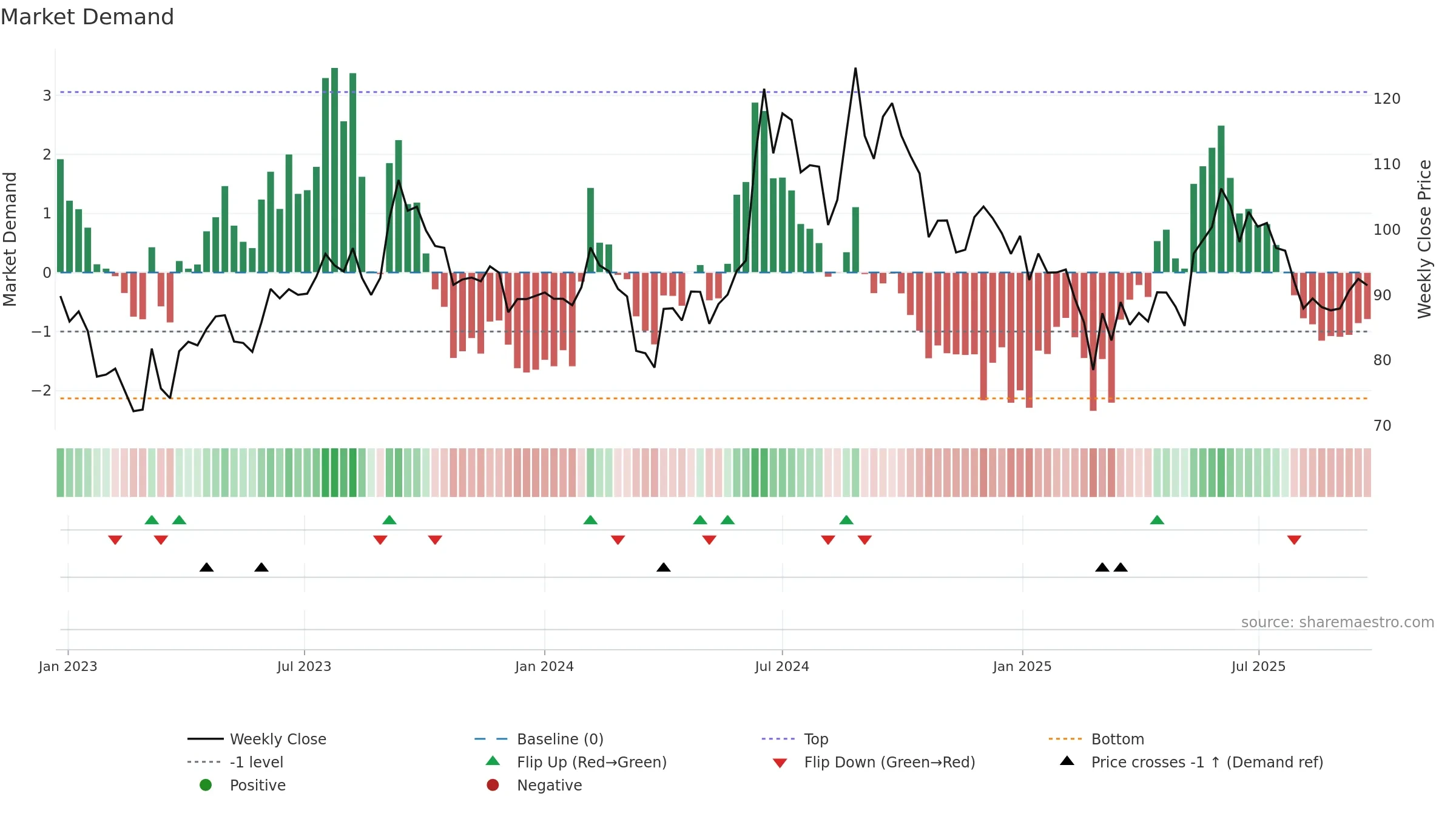Click the Baseline (0) legend dash marker
The width and height of the screenshot is (1456, 819).
coord(491,739)
